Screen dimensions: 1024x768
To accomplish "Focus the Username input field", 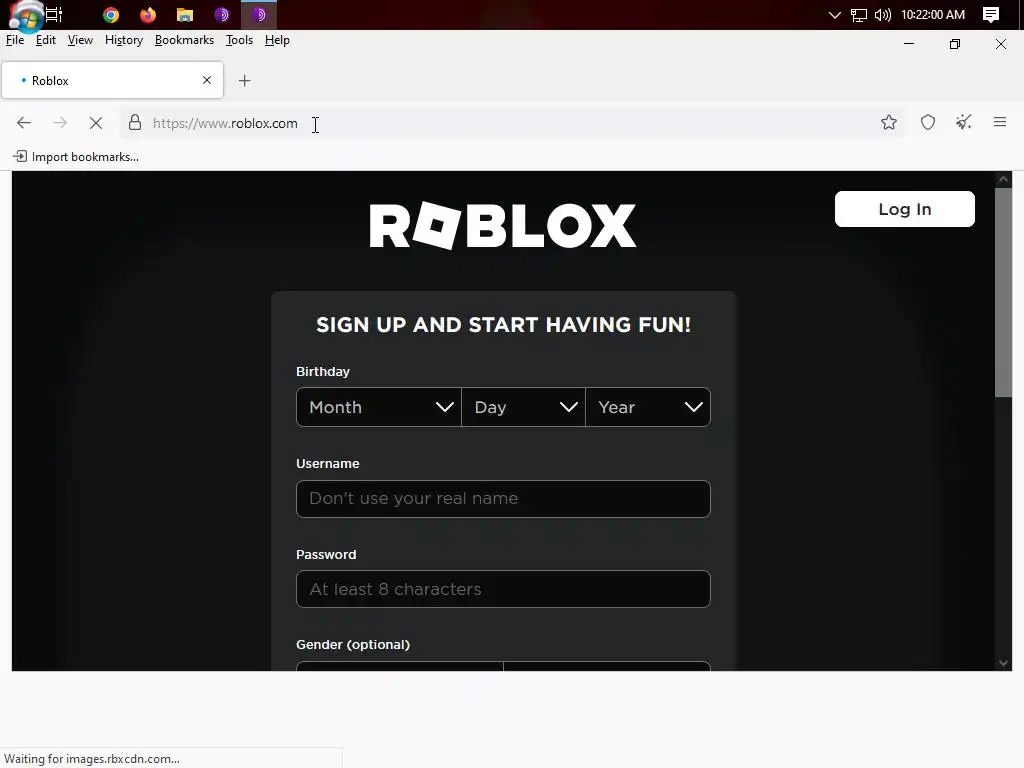I will 503,499.
